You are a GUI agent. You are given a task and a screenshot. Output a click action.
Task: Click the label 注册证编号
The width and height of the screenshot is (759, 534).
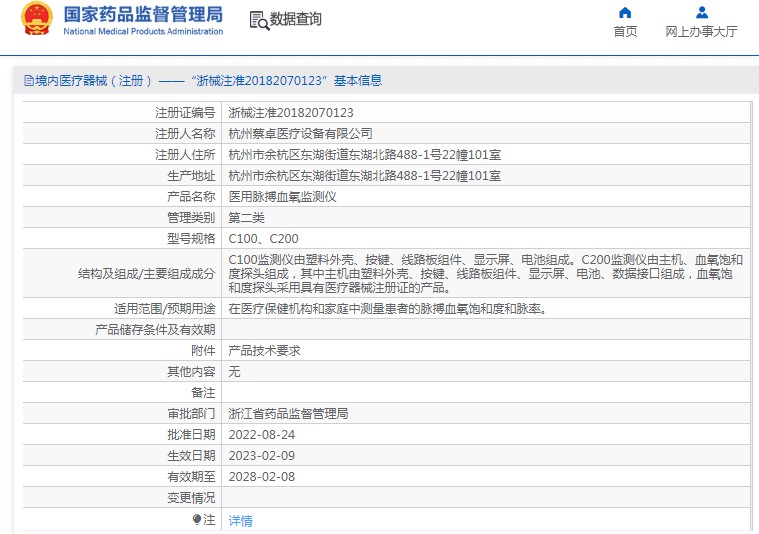click(x=185, y=113)
